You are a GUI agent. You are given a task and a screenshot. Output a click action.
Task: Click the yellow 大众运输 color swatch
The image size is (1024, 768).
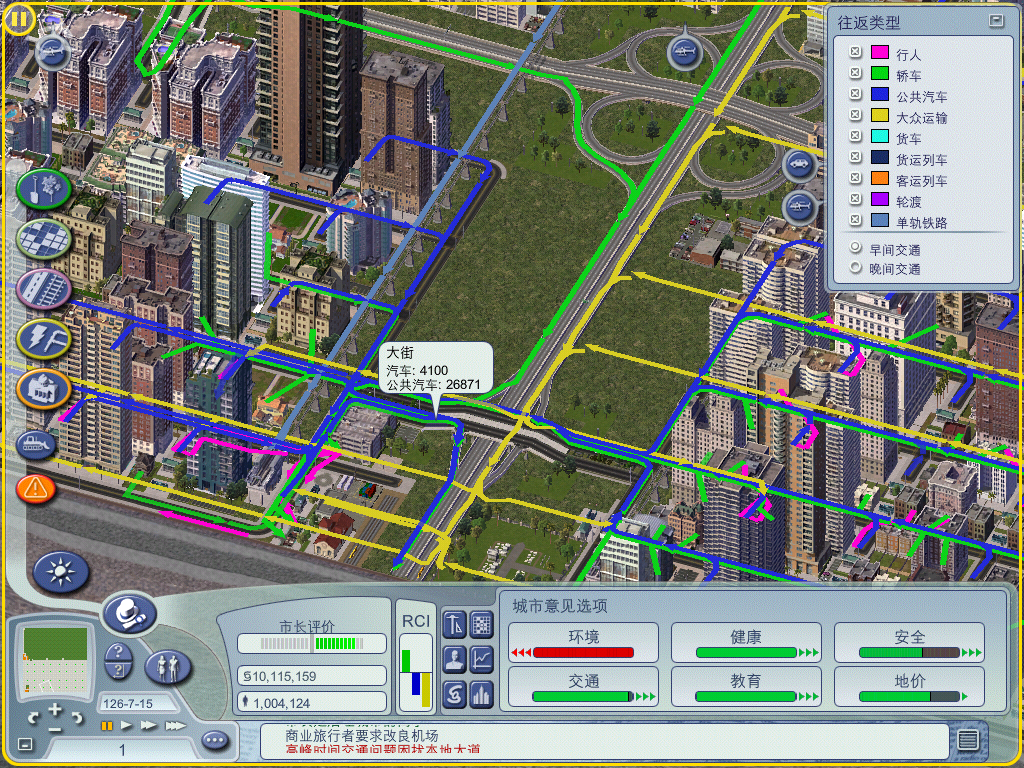(880, 115)
